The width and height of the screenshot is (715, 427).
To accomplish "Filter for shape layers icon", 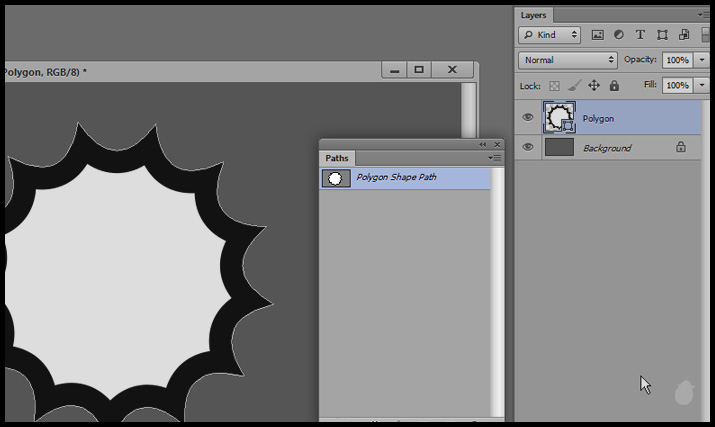I will coord(661,35).
